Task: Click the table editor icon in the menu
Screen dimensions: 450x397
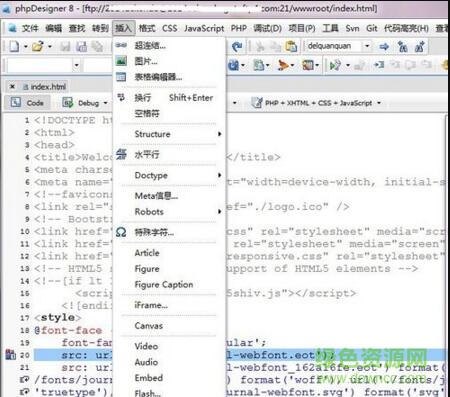Action: pyautogui.click(x=121, y=77)
